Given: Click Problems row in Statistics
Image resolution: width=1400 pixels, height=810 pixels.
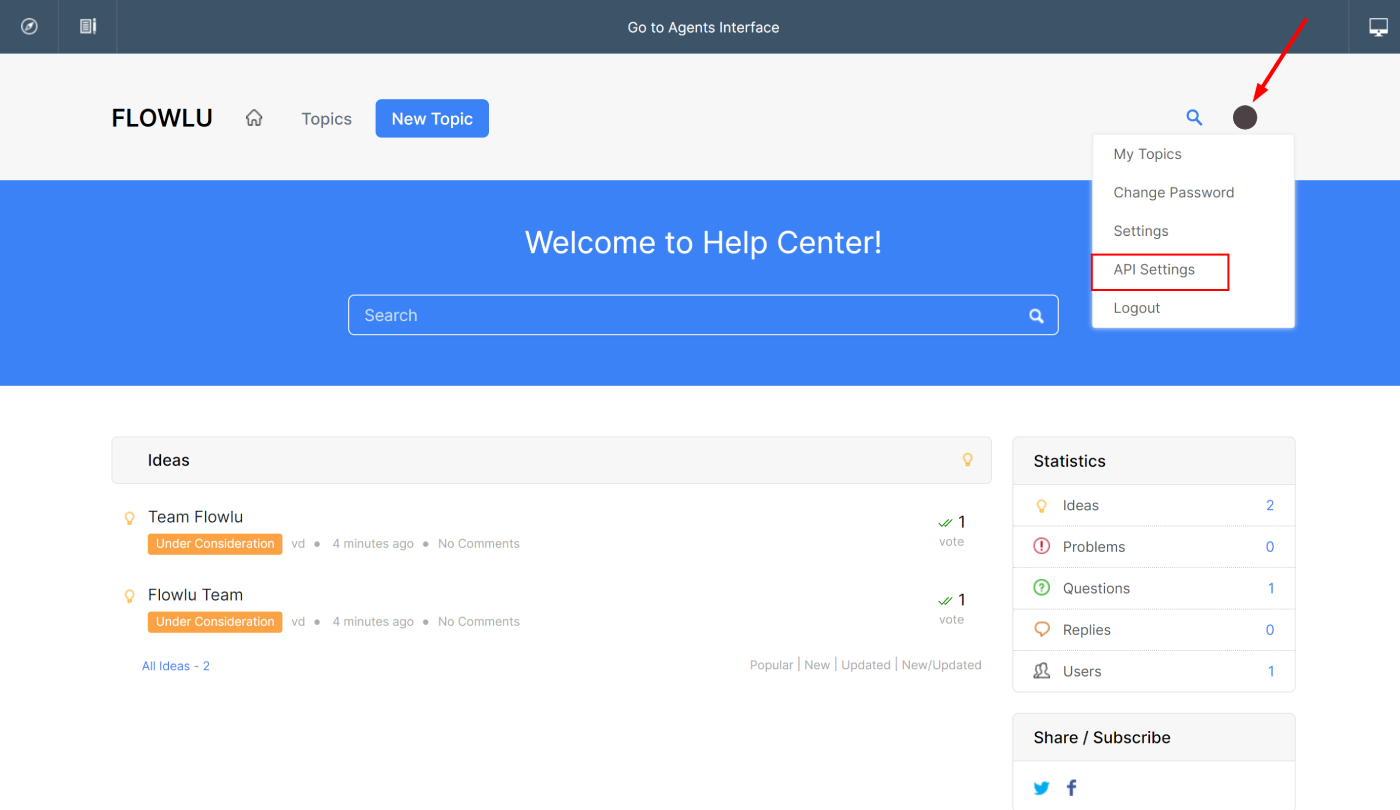Looking at the screenshot, I should [x=1154, y=547].
